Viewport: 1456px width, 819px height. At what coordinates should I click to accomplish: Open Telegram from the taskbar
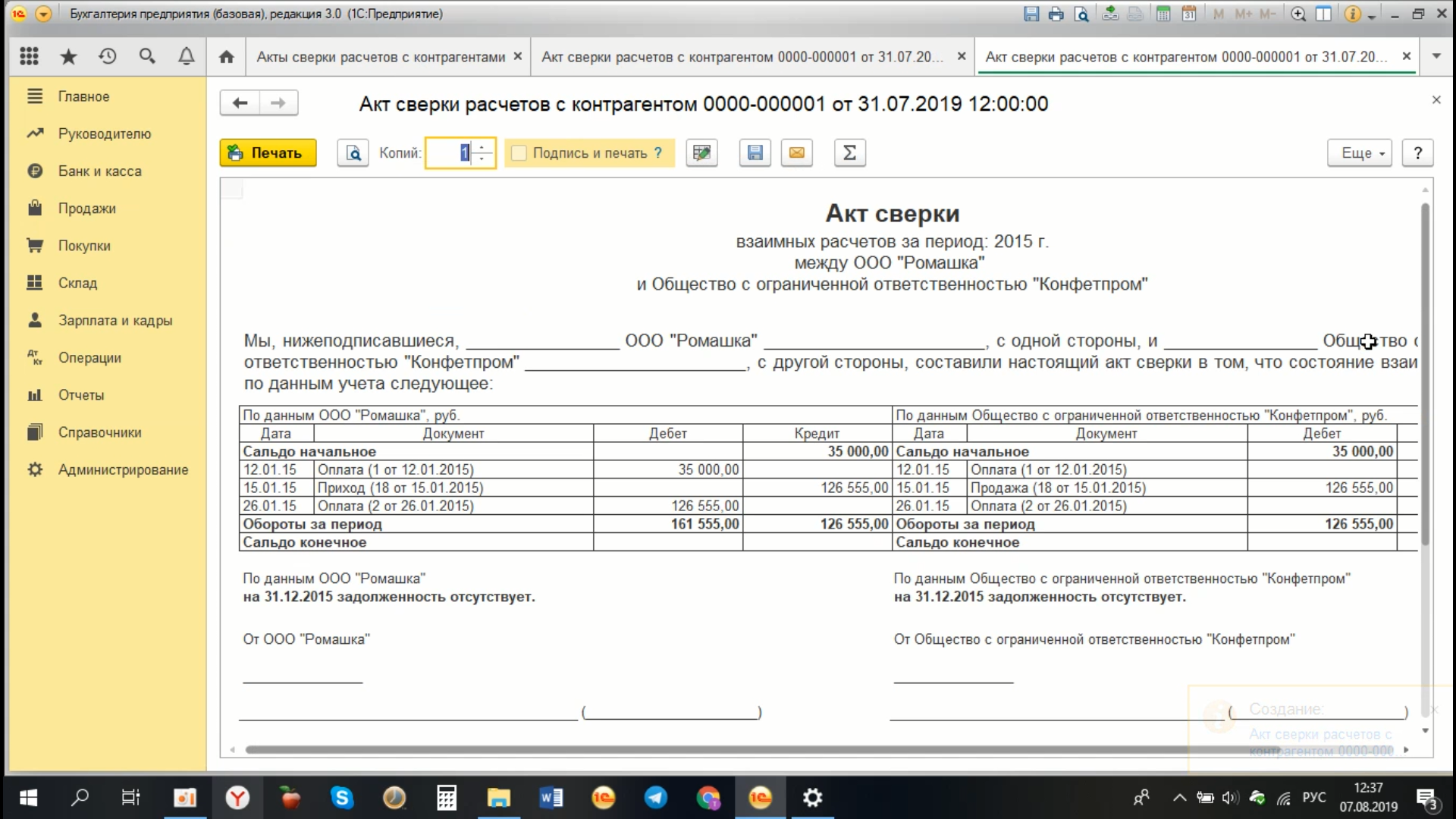tap(656, 798)
